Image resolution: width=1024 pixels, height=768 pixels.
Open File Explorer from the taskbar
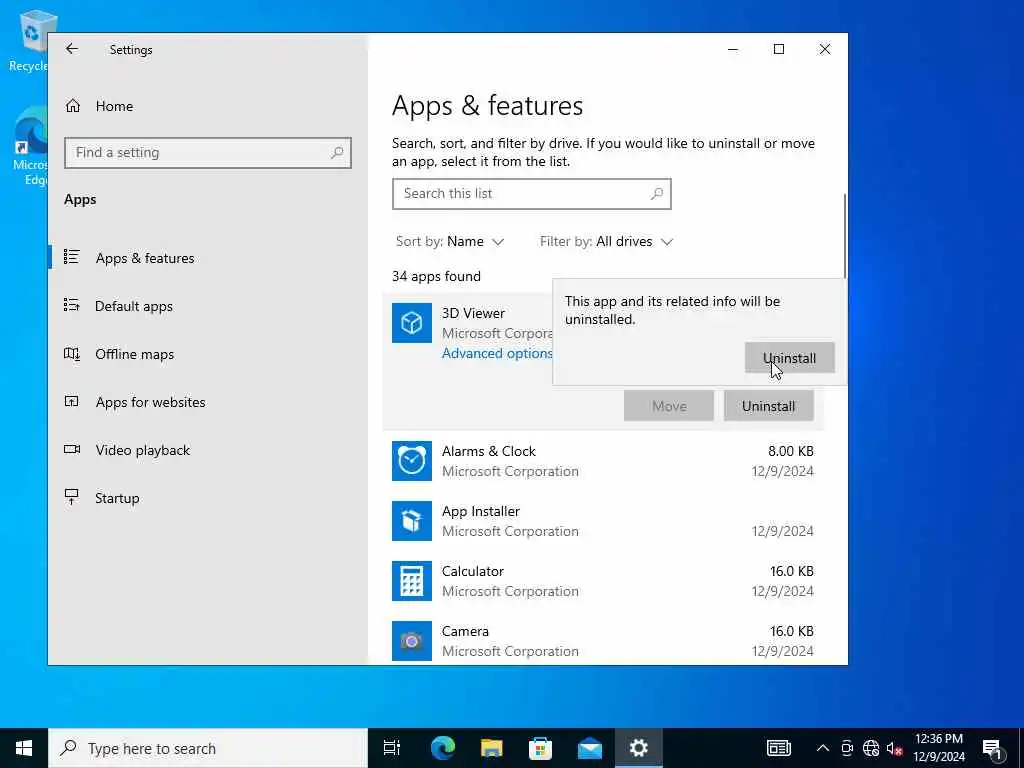point(491,748)
